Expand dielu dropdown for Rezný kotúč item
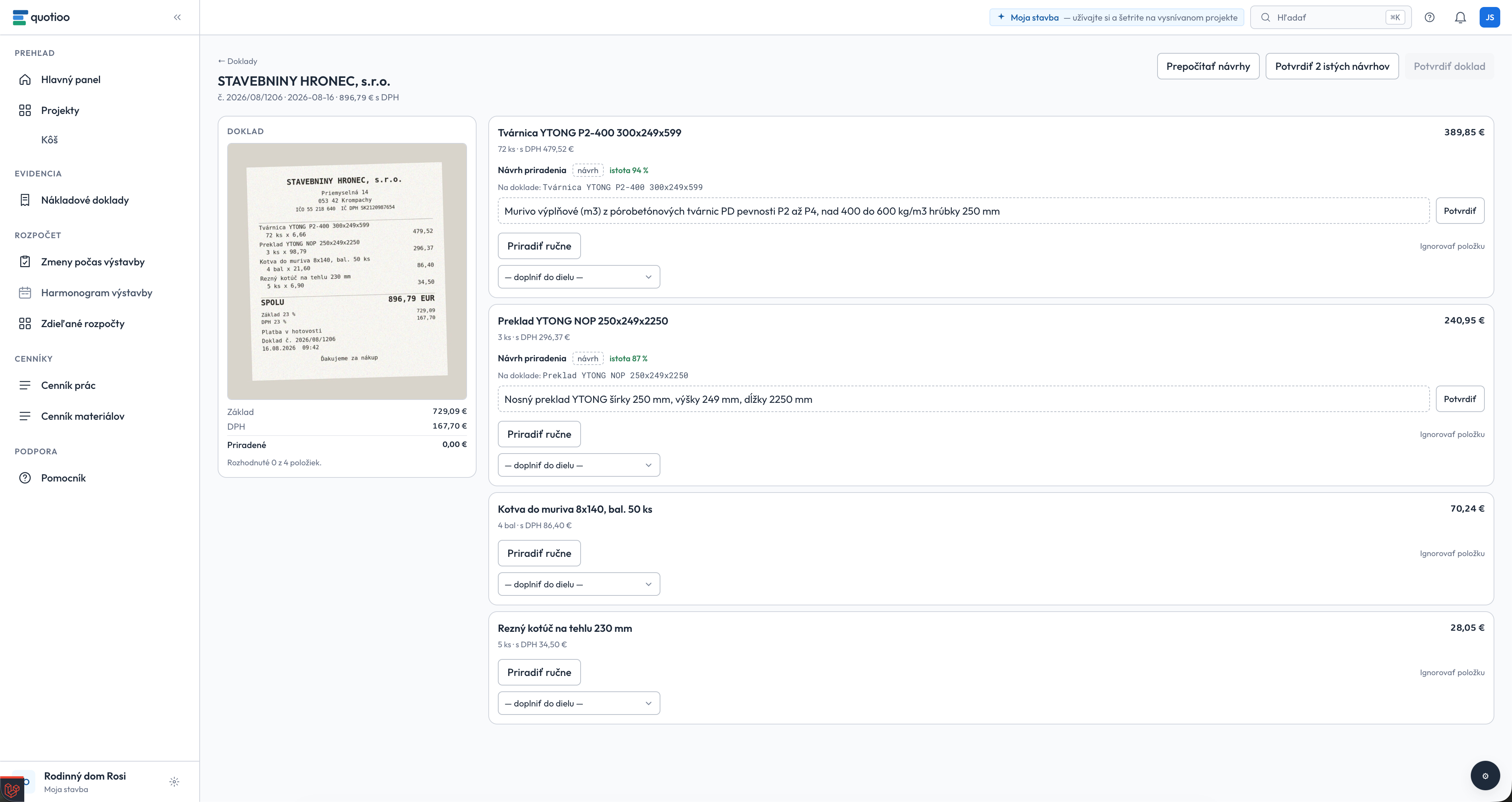This screenshot has height=802, width=1512. pos(579,703)
